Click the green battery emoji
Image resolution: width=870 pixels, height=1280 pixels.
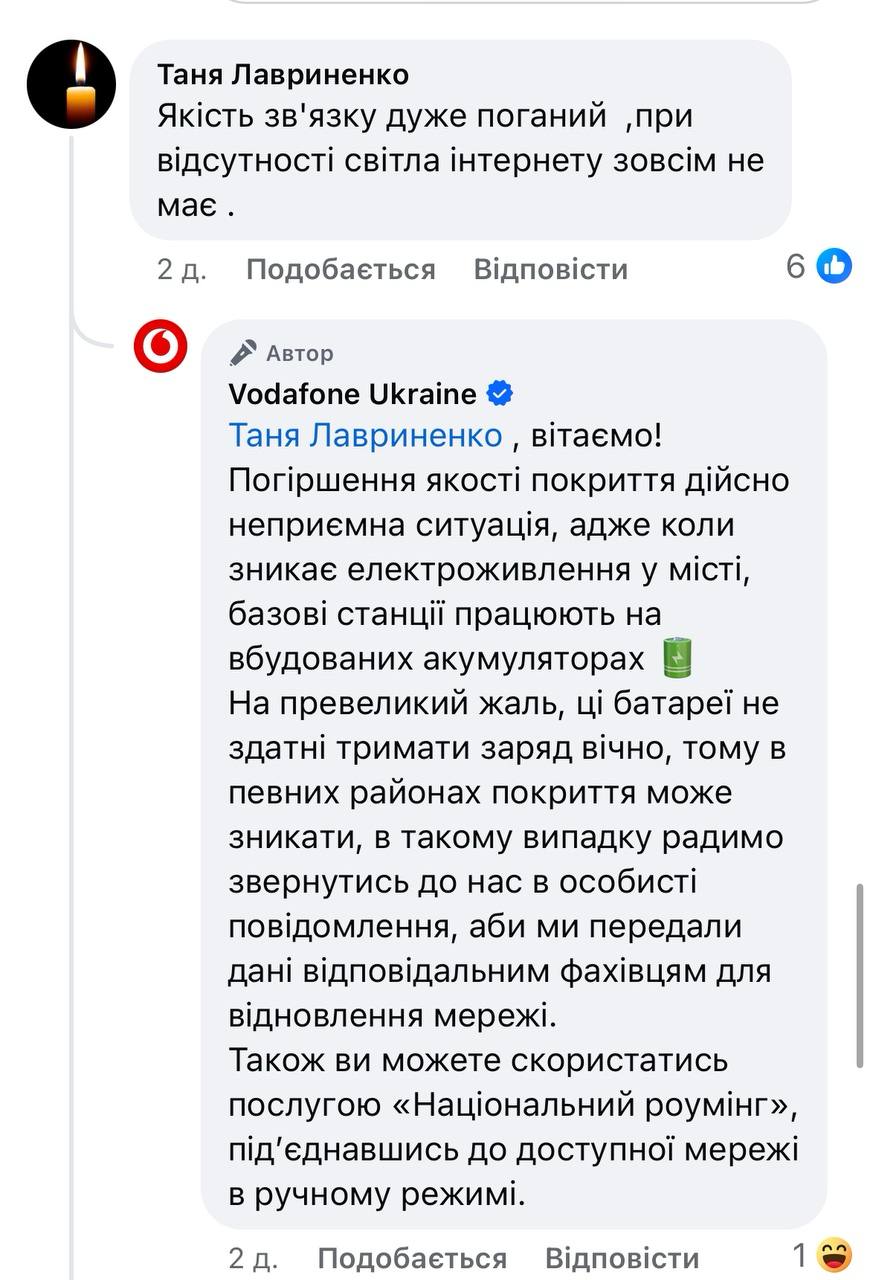678,657
